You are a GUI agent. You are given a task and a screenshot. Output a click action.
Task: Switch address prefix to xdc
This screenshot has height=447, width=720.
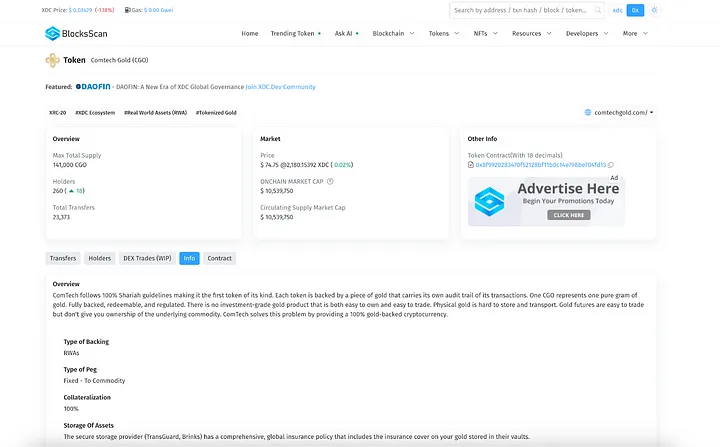[x=617, y=10]
